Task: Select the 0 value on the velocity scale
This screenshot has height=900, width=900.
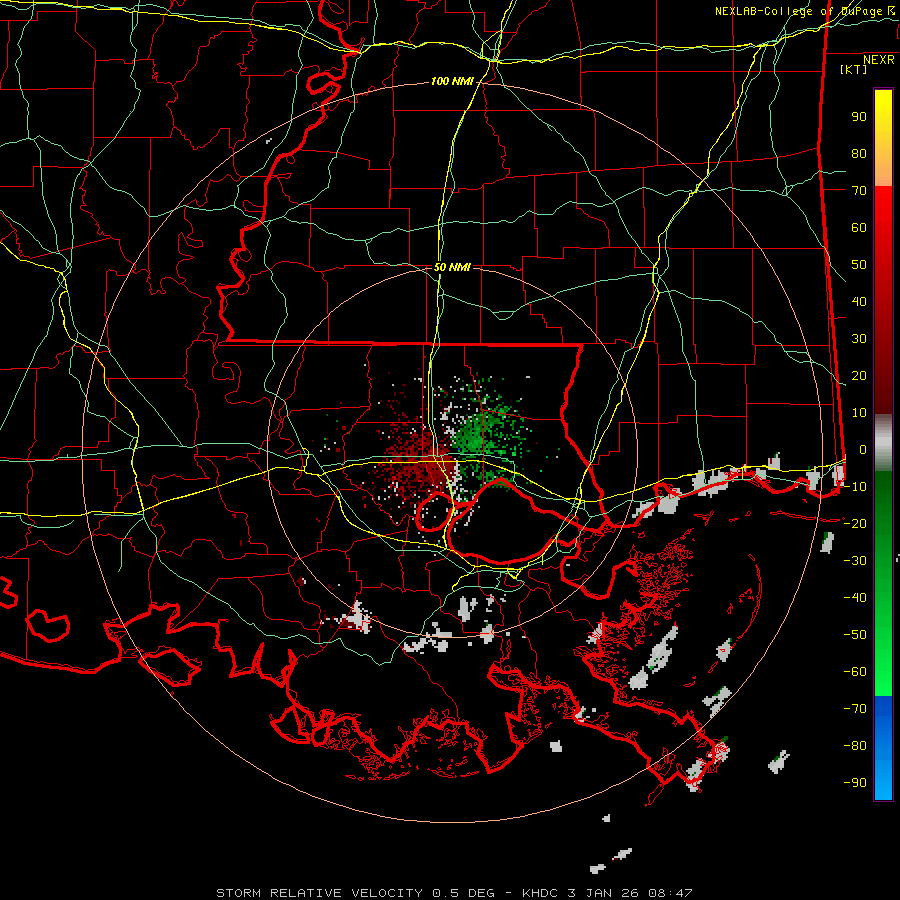Action: 863,450
